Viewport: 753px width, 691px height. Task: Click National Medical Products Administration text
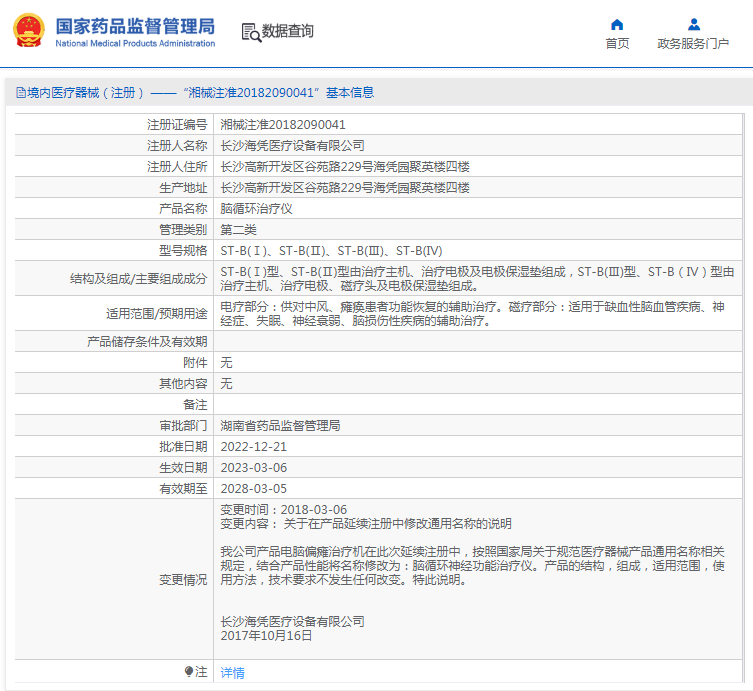tap(135, 44)
